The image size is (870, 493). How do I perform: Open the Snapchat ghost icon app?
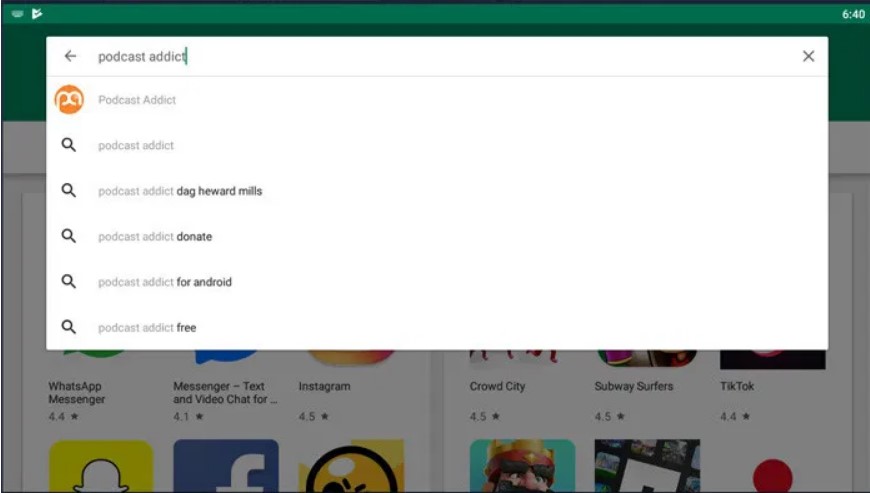click(101, 466)
